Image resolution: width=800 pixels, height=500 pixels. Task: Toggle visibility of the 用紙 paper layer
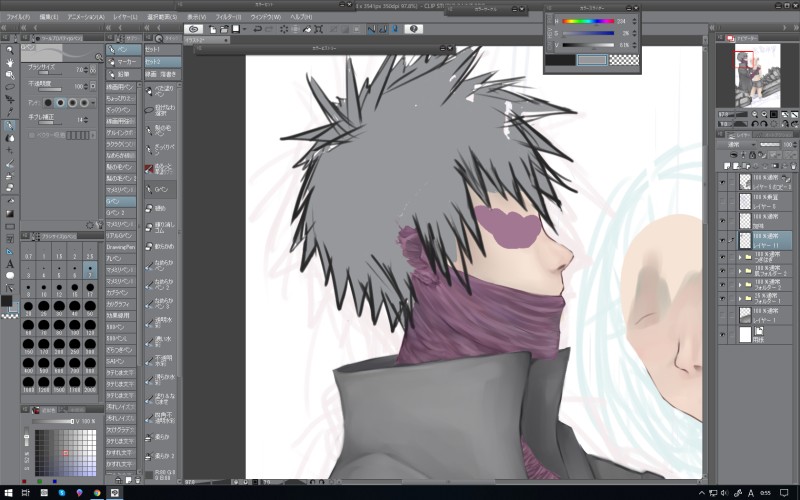click(x=722, y=335)
